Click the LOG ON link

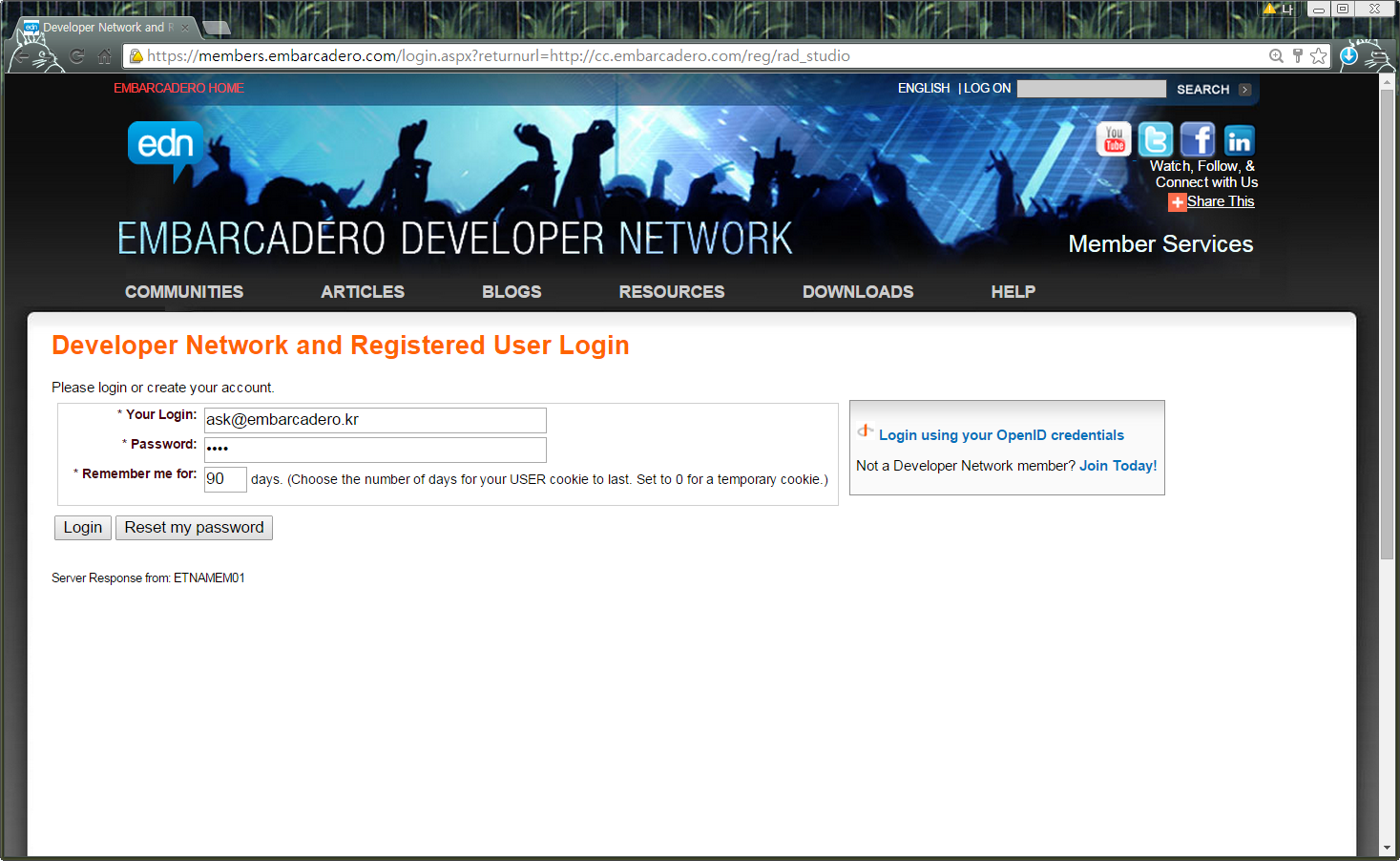[987, 88]
